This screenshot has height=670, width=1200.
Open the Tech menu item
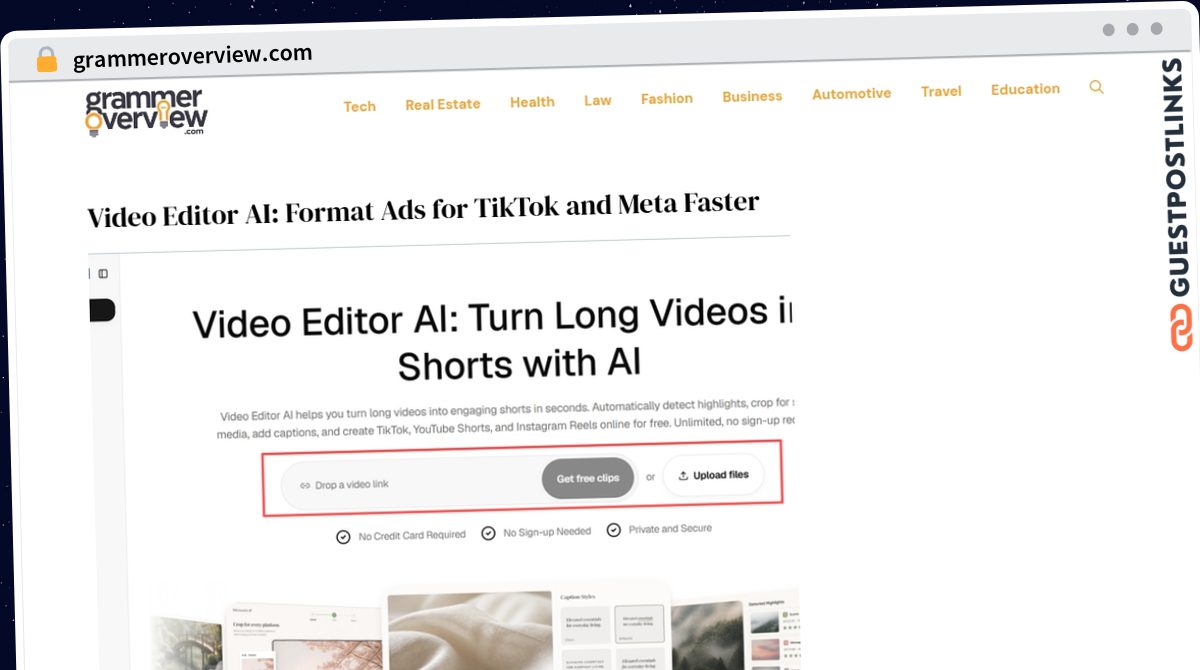[x=360, y=106]
